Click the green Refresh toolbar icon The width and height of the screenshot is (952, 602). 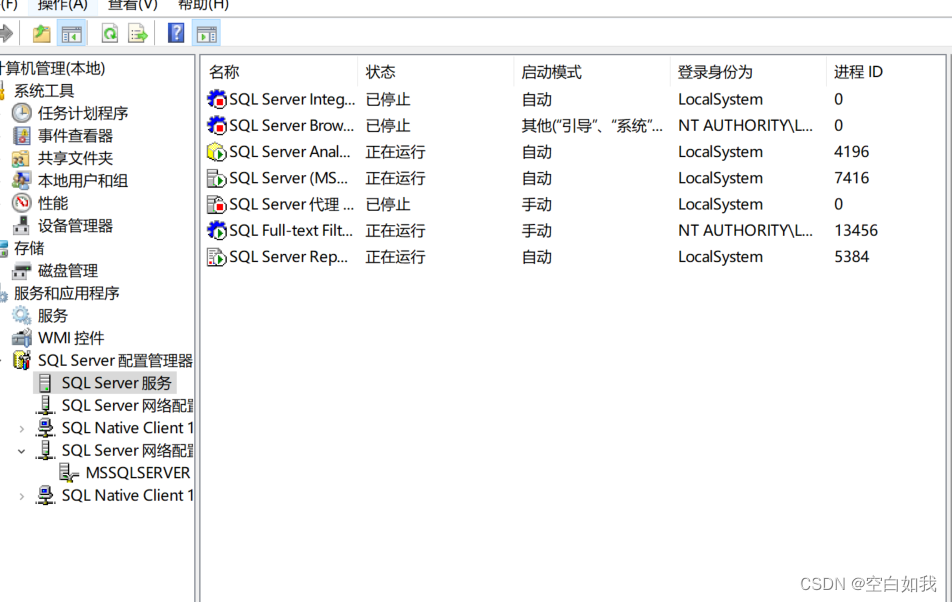click(x=109, y=33)
